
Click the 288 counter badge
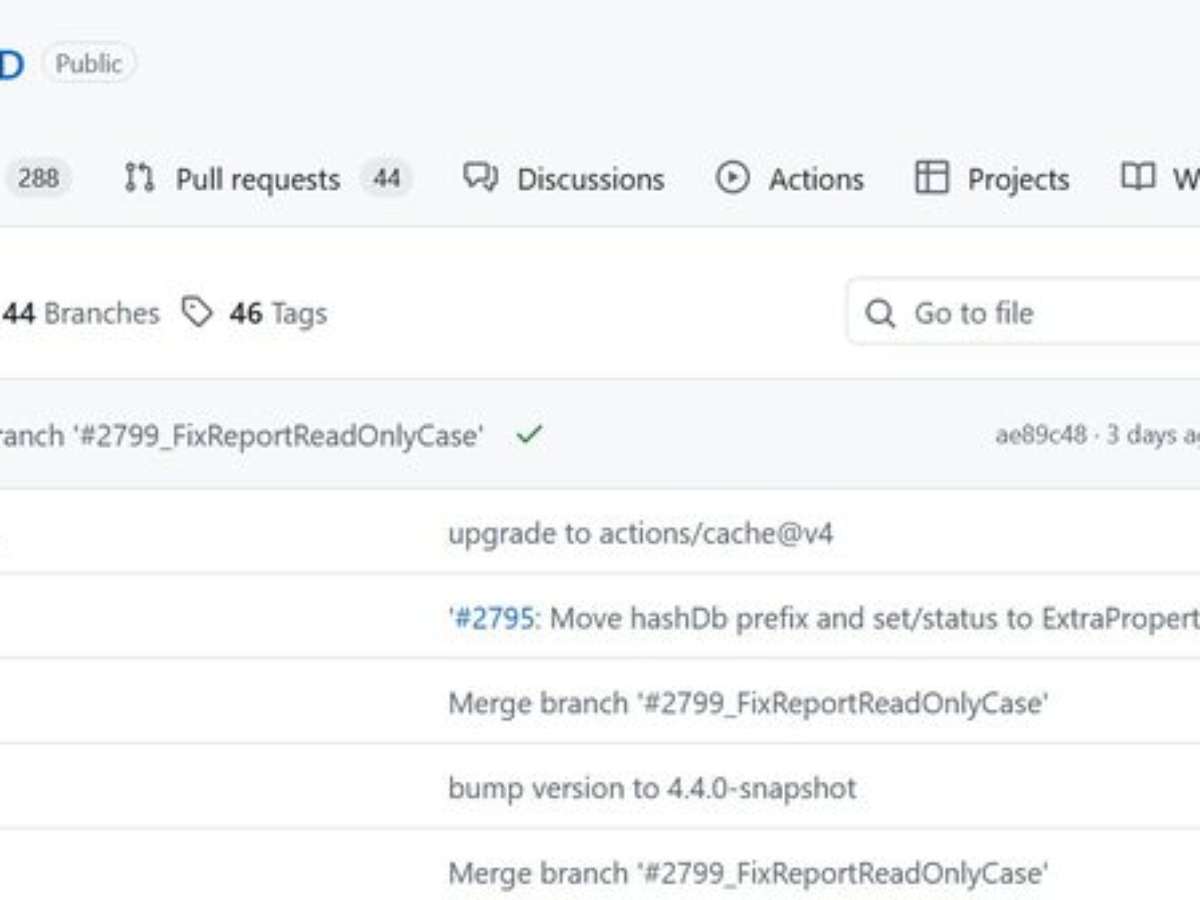point(38,179)
